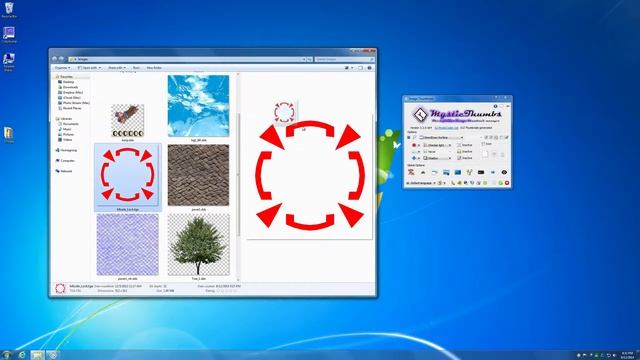Click the MysticThumbs diamond logo
The width and height of the screenshot is (640, 360).
coord(420,115)
